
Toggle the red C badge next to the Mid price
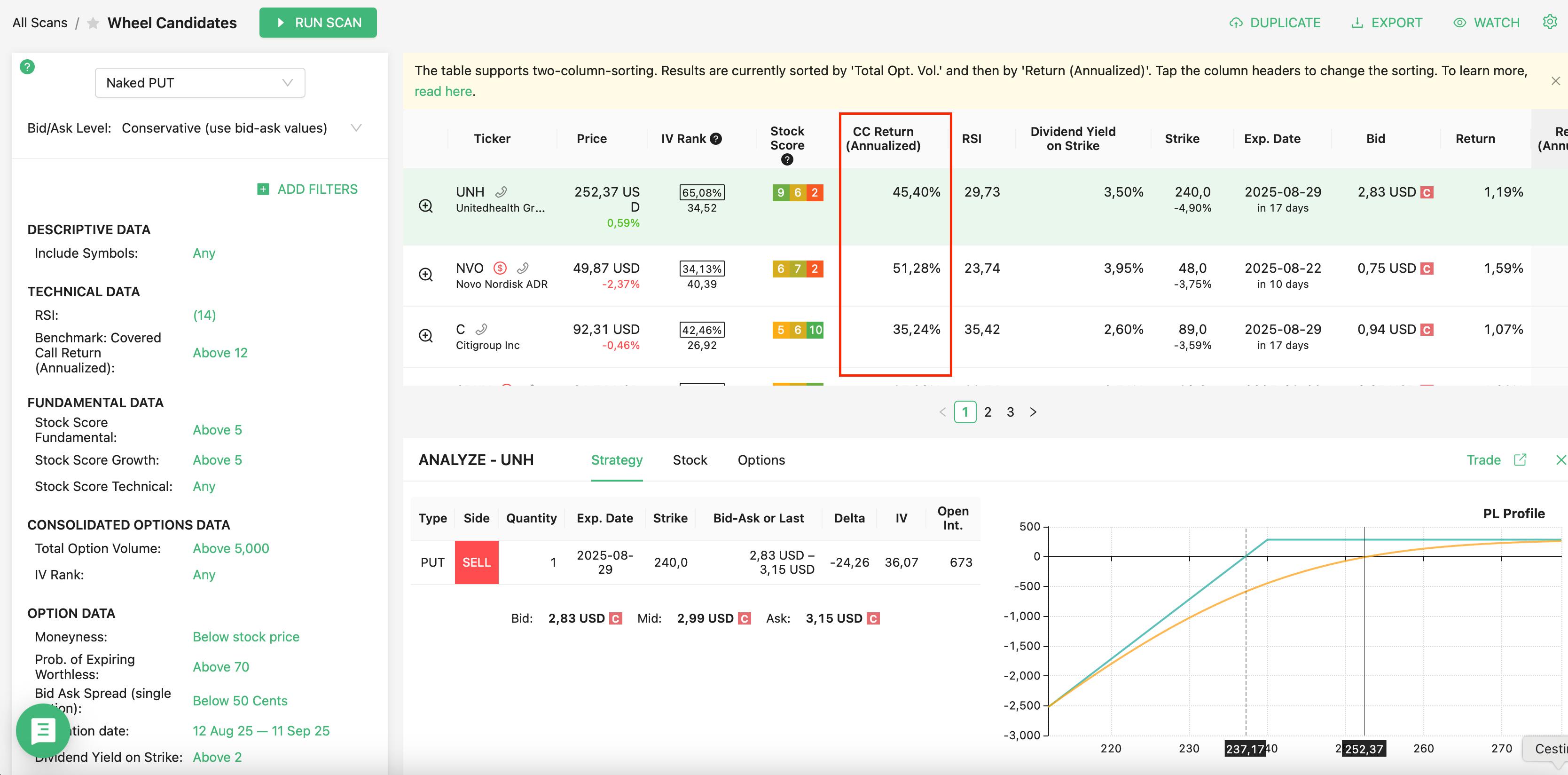click(744, 618)
